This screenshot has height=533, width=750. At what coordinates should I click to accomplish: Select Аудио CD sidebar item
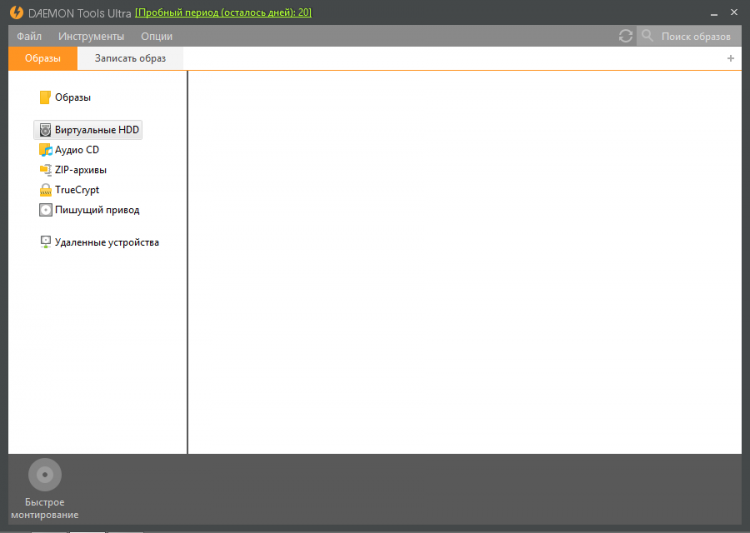(x=69, y=150)
